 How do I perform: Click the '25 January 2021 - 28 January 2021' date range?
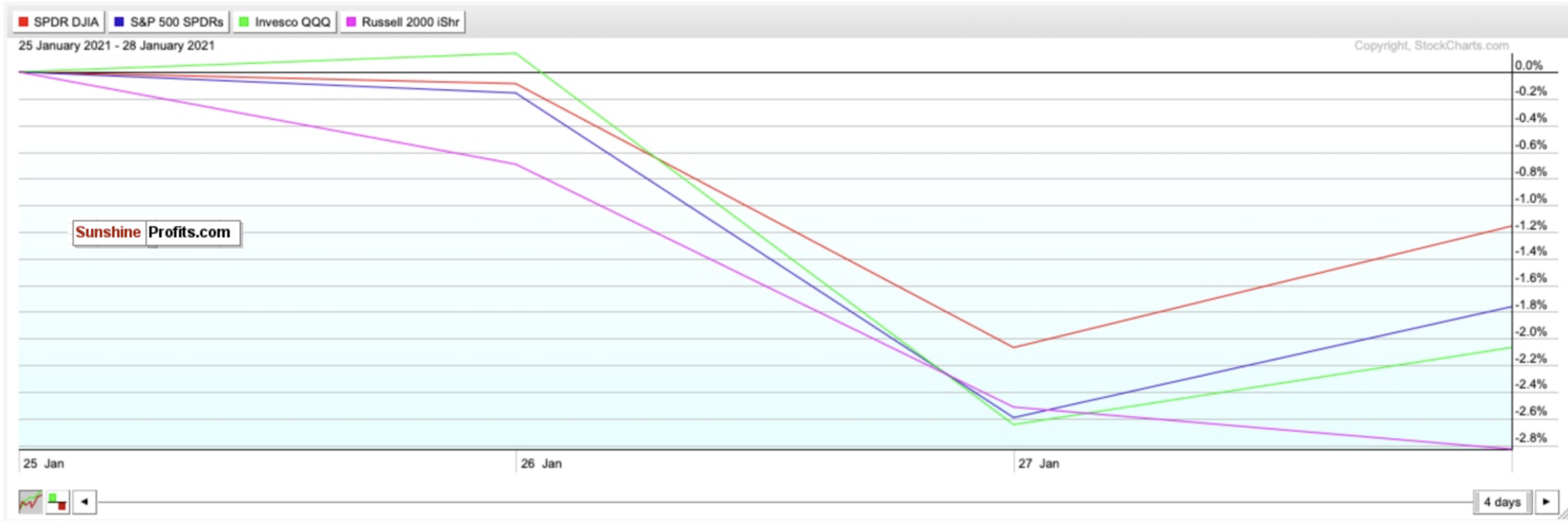117,46
